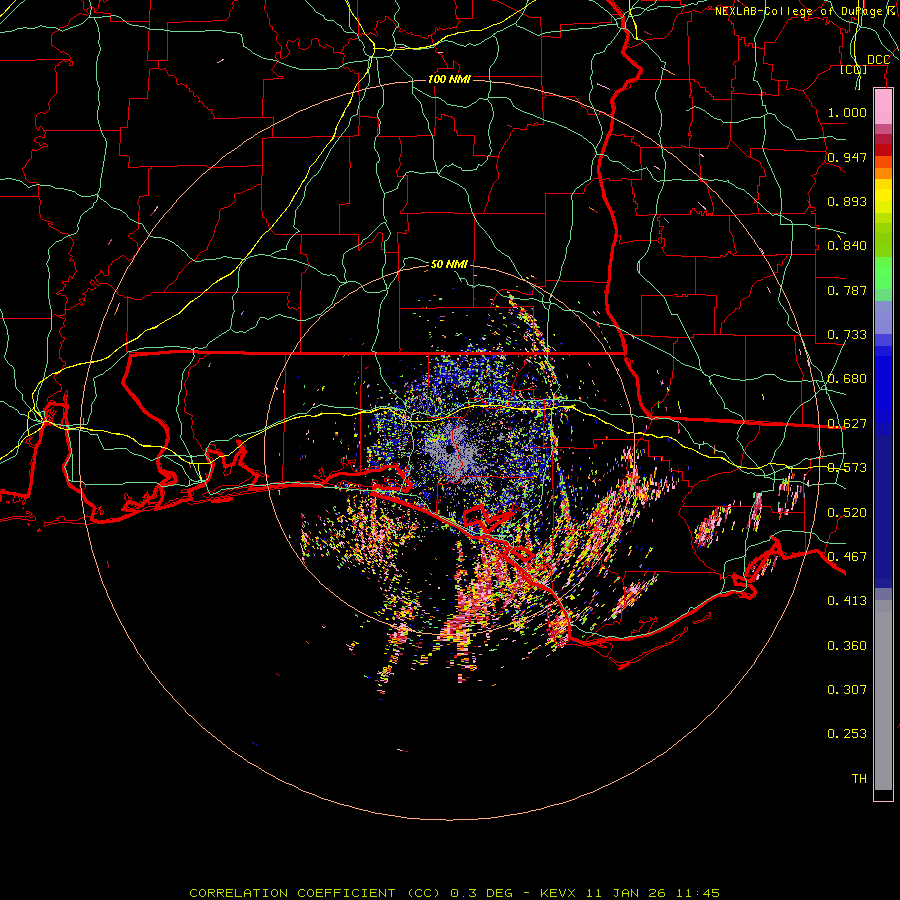
Task: Pick the pink band beside 1.000
Action: (883, 107)
